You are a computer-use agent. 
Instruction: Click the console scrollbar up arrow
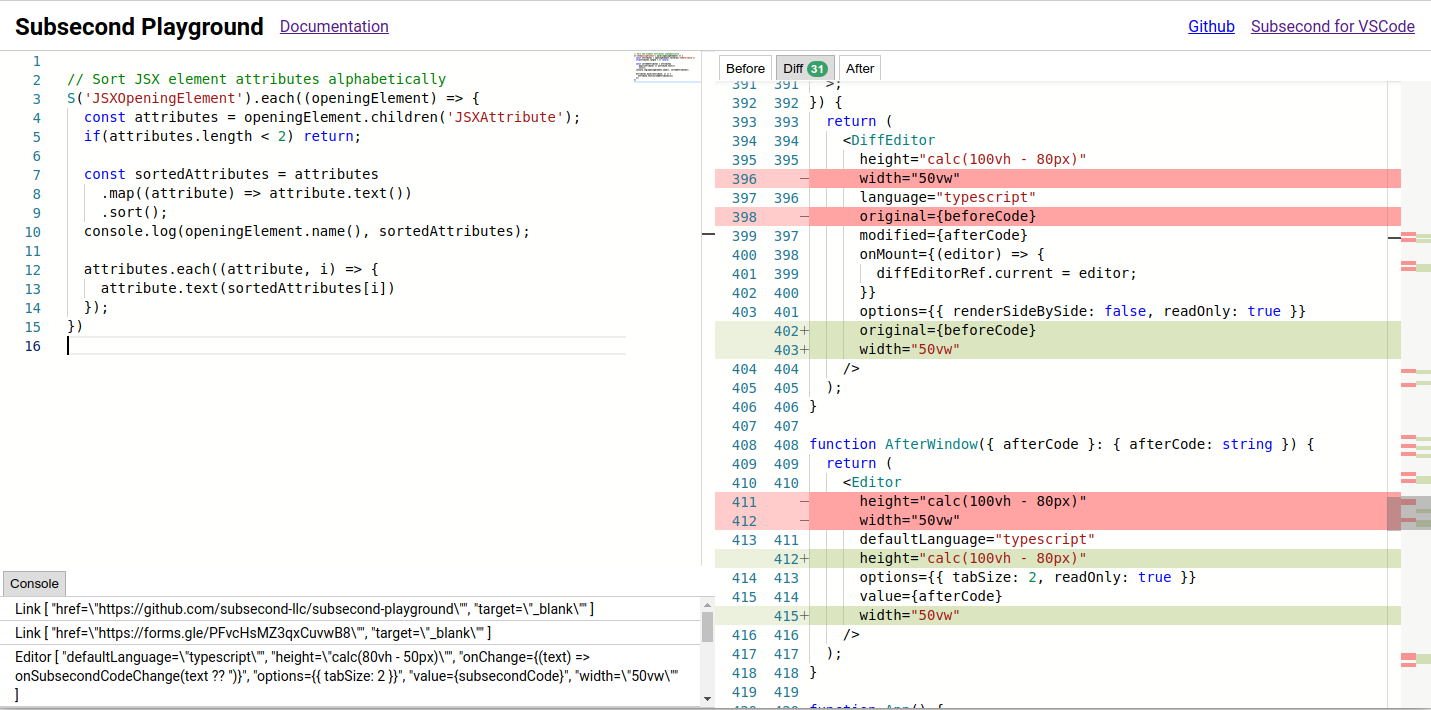tap(708, 604)
